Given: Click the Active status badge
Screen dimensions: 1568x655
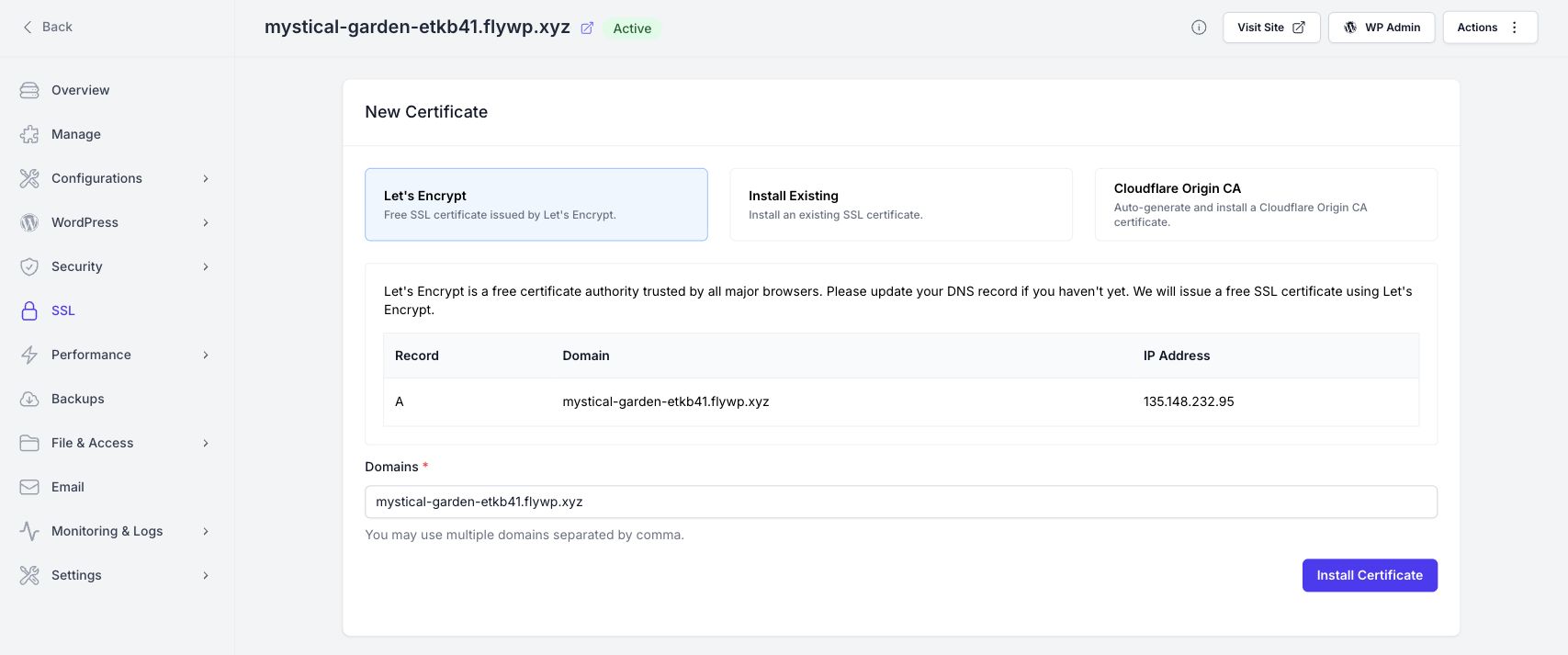Looking at the screenshot, I should click(x=632, y=28).
